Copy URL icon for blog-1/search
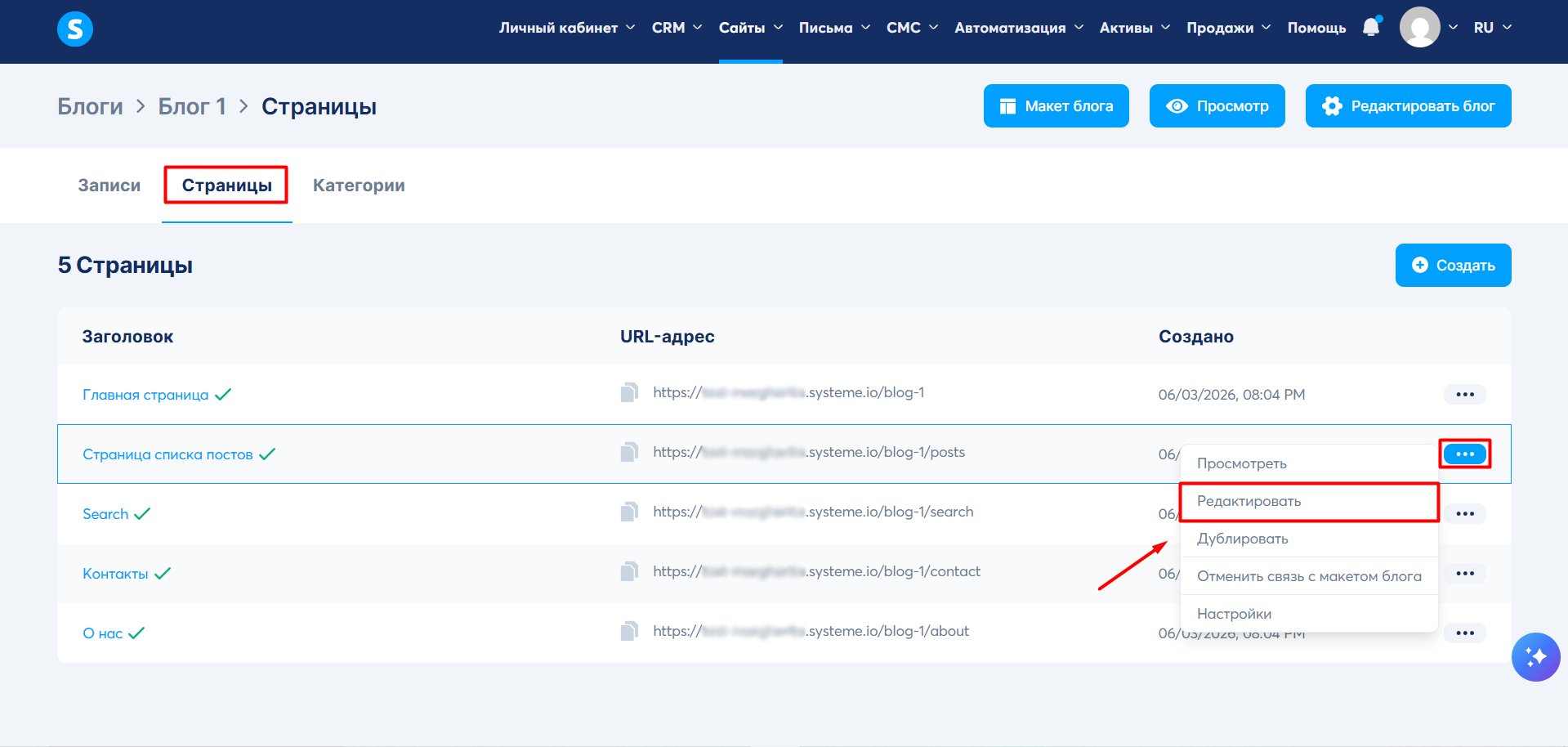 629,512
